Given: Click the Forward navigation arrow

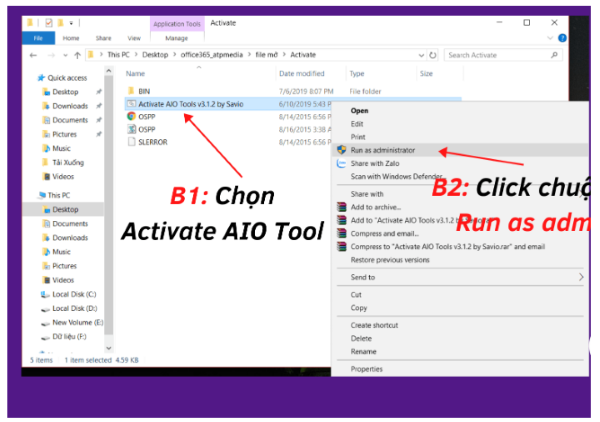Looking at the screenshot, I should tap(51, 55).
